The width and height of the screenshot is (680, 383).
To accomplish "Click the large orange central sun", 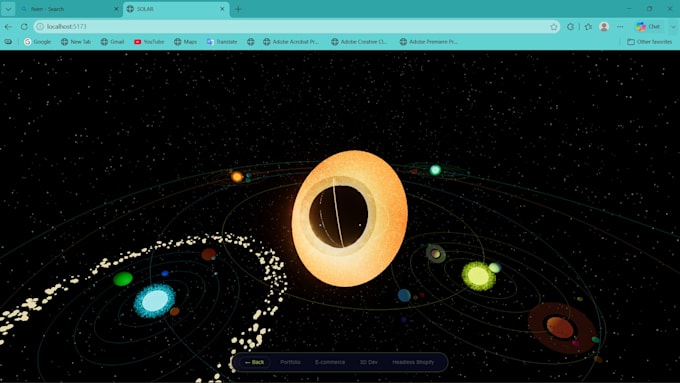I will point(350,218).
